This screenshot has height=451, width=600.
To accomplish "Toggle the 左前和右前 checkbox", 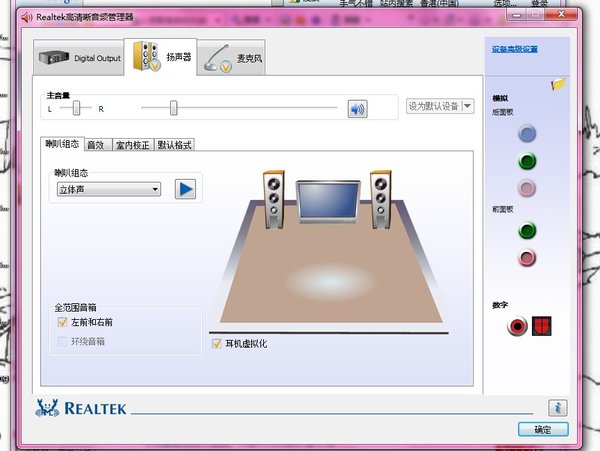I will [62, 322].
